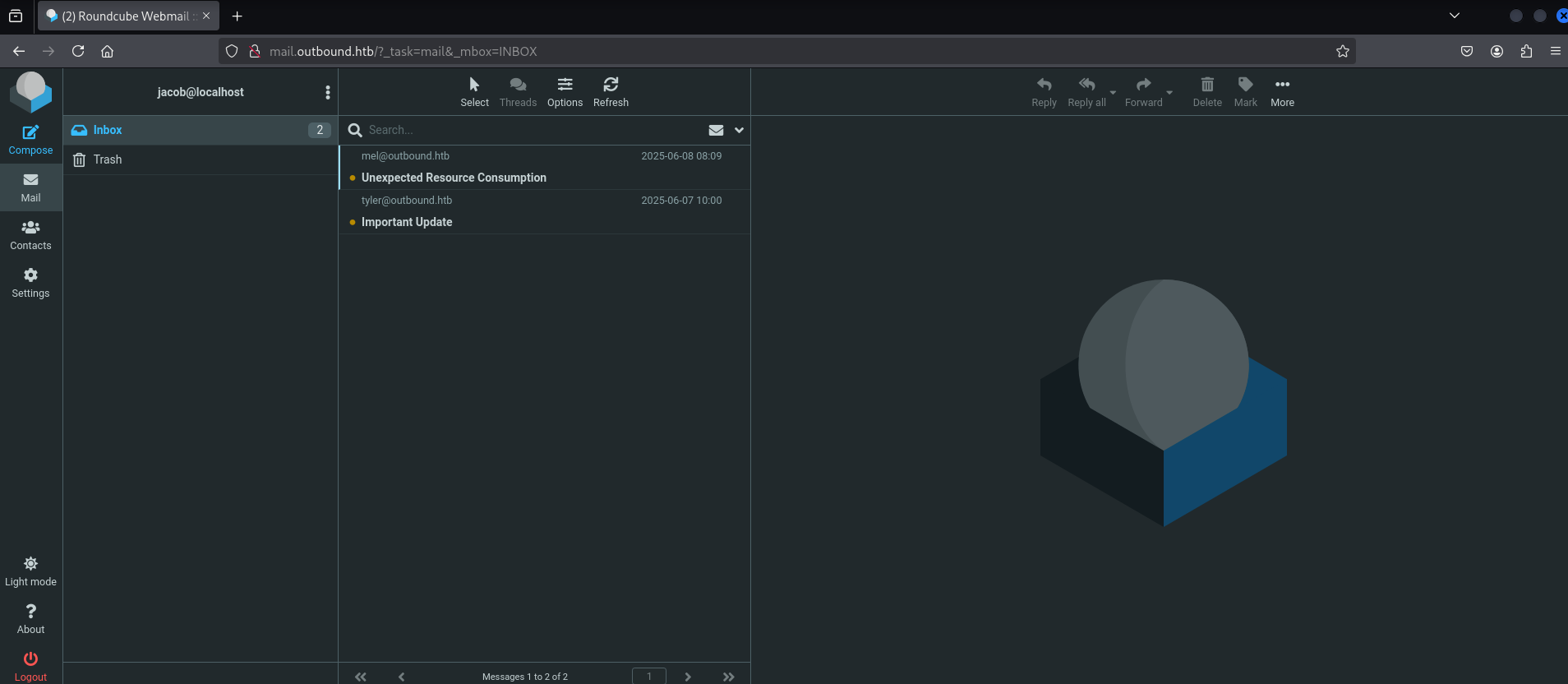
Task: Click the page number input box
Action: 649,676
